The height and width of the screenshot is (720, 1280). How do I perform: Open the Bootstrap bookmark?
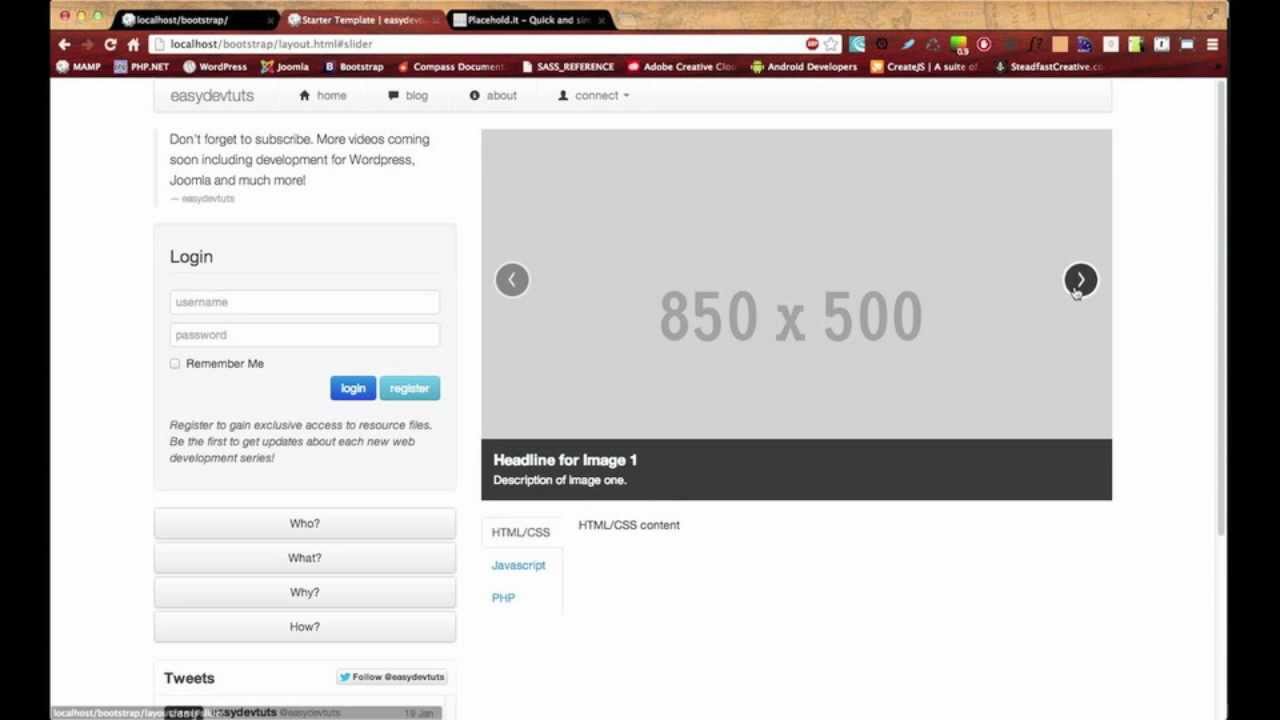[353, 67]
